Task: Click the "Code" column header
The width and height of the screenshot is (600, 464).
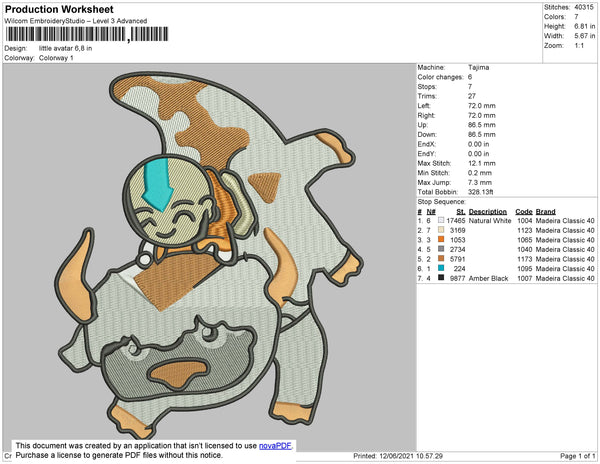Action: click(x=524, y=212)
